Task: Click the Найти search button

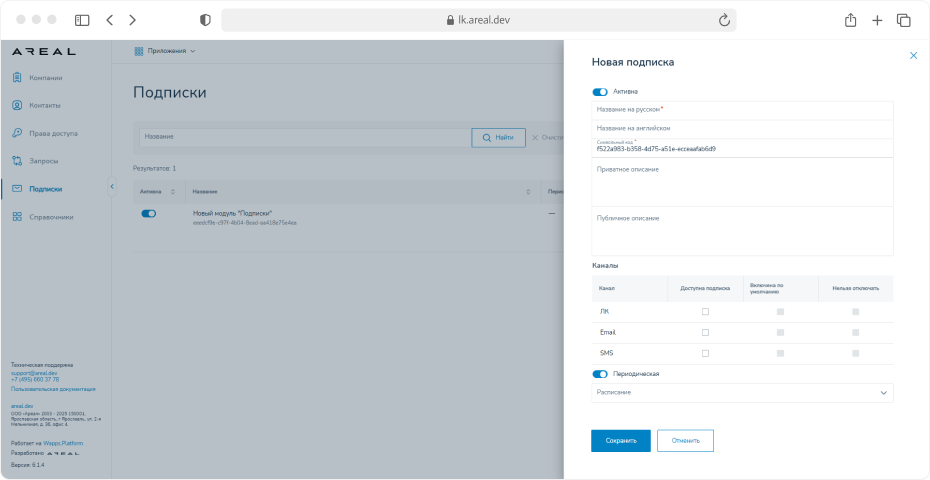Action: coord(498,138)
